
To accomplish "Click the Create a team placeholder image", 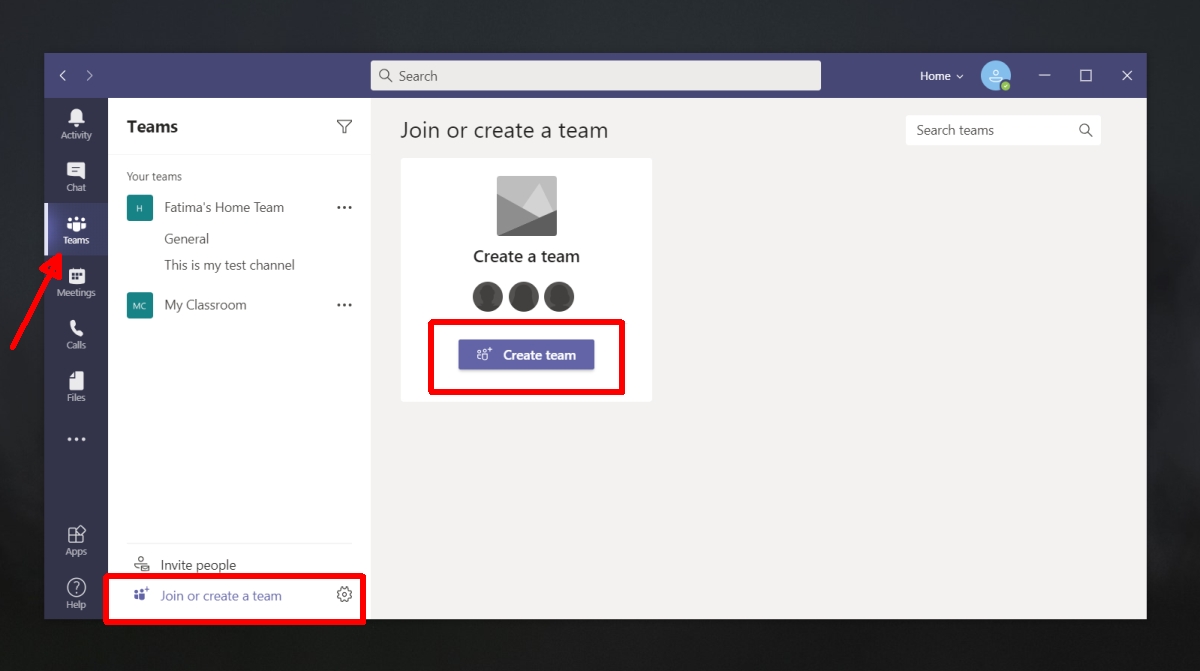I will (x=526, y=206).
